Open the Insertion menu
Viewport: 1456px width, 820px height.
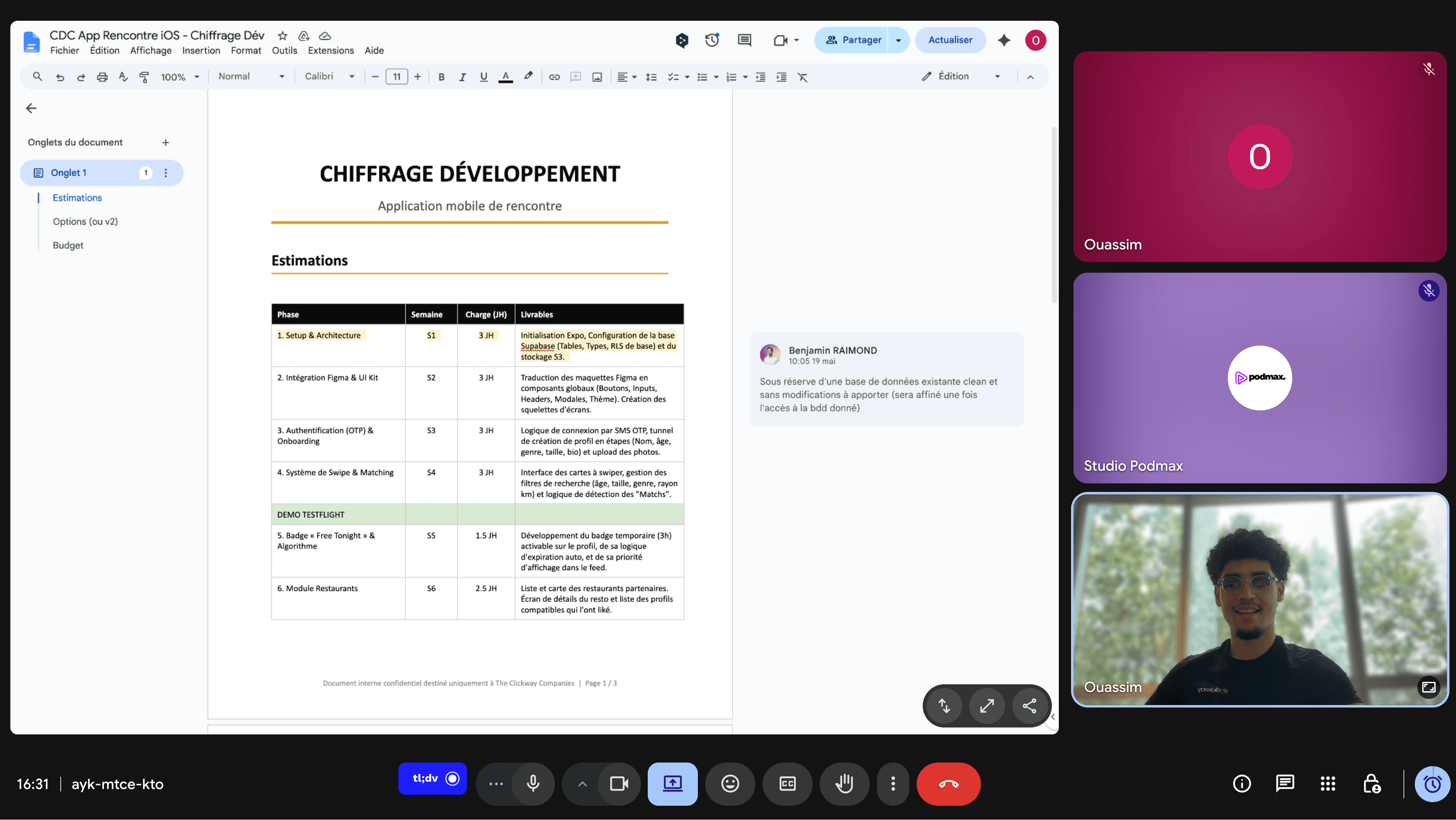(201, 50)
